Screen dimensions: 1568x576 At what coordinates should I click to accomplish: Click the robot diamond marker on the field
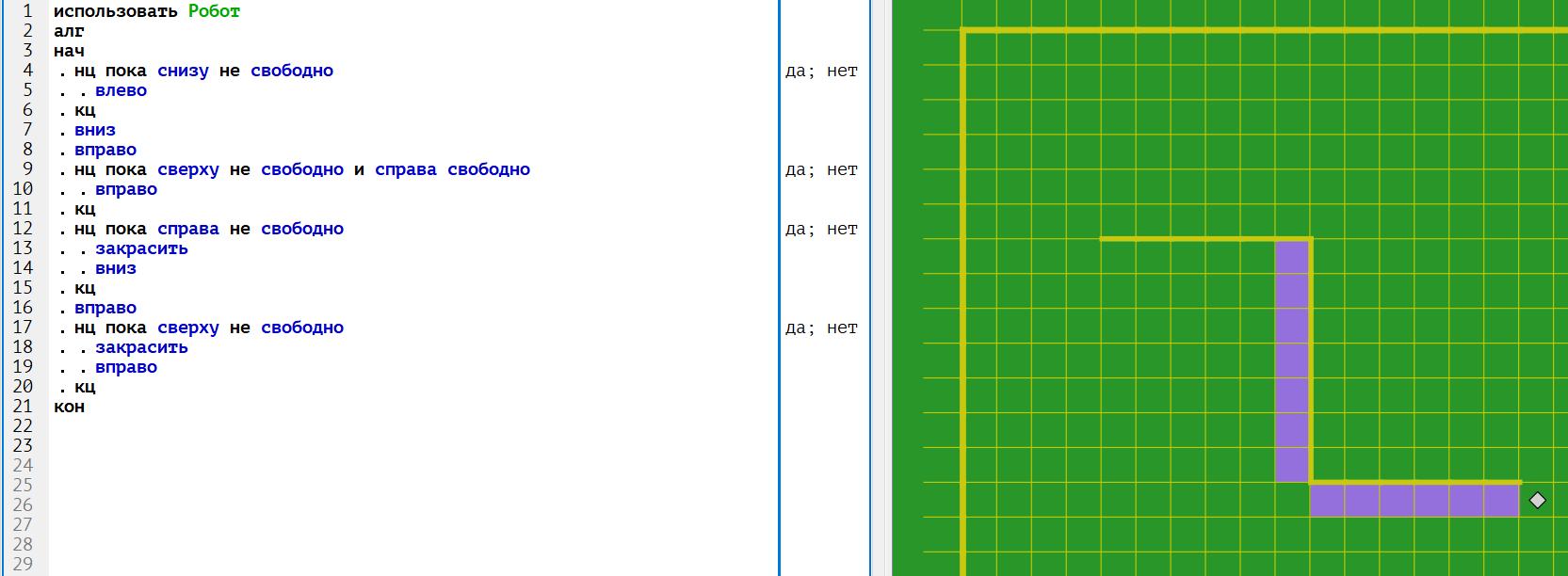[1537, 500]
